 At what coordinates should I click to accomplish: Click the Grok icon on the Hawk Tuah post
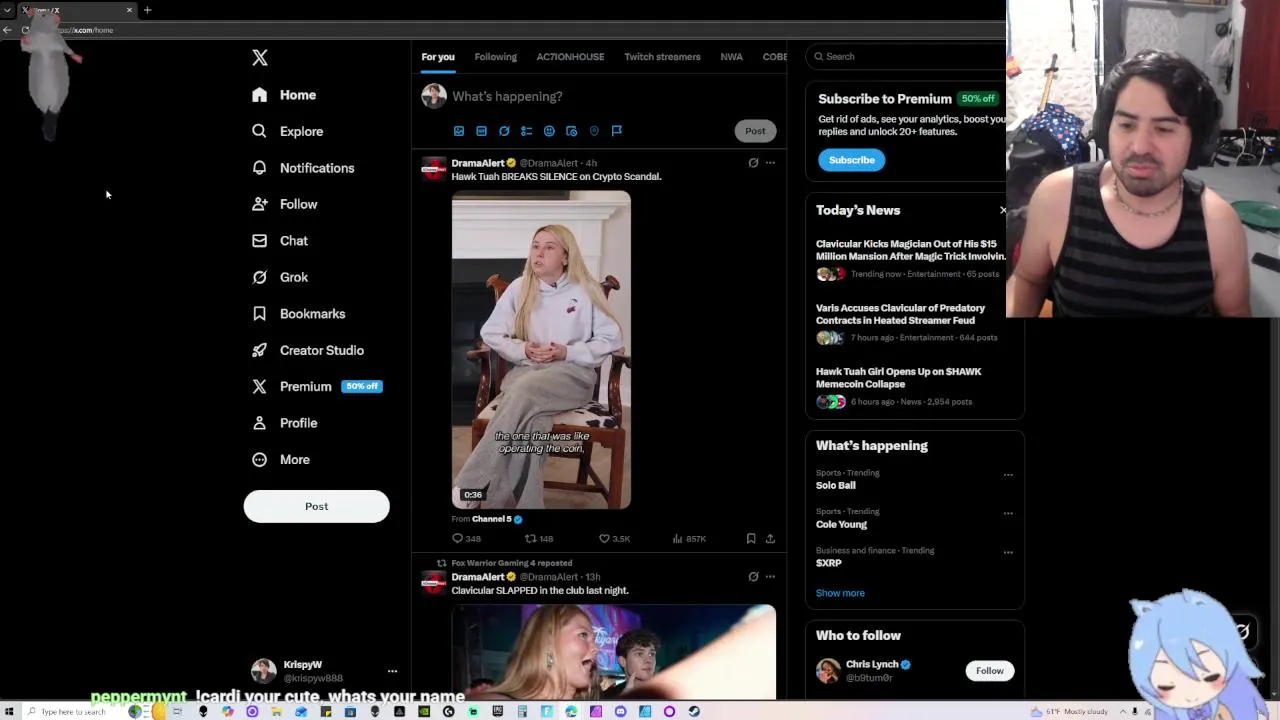753,163
